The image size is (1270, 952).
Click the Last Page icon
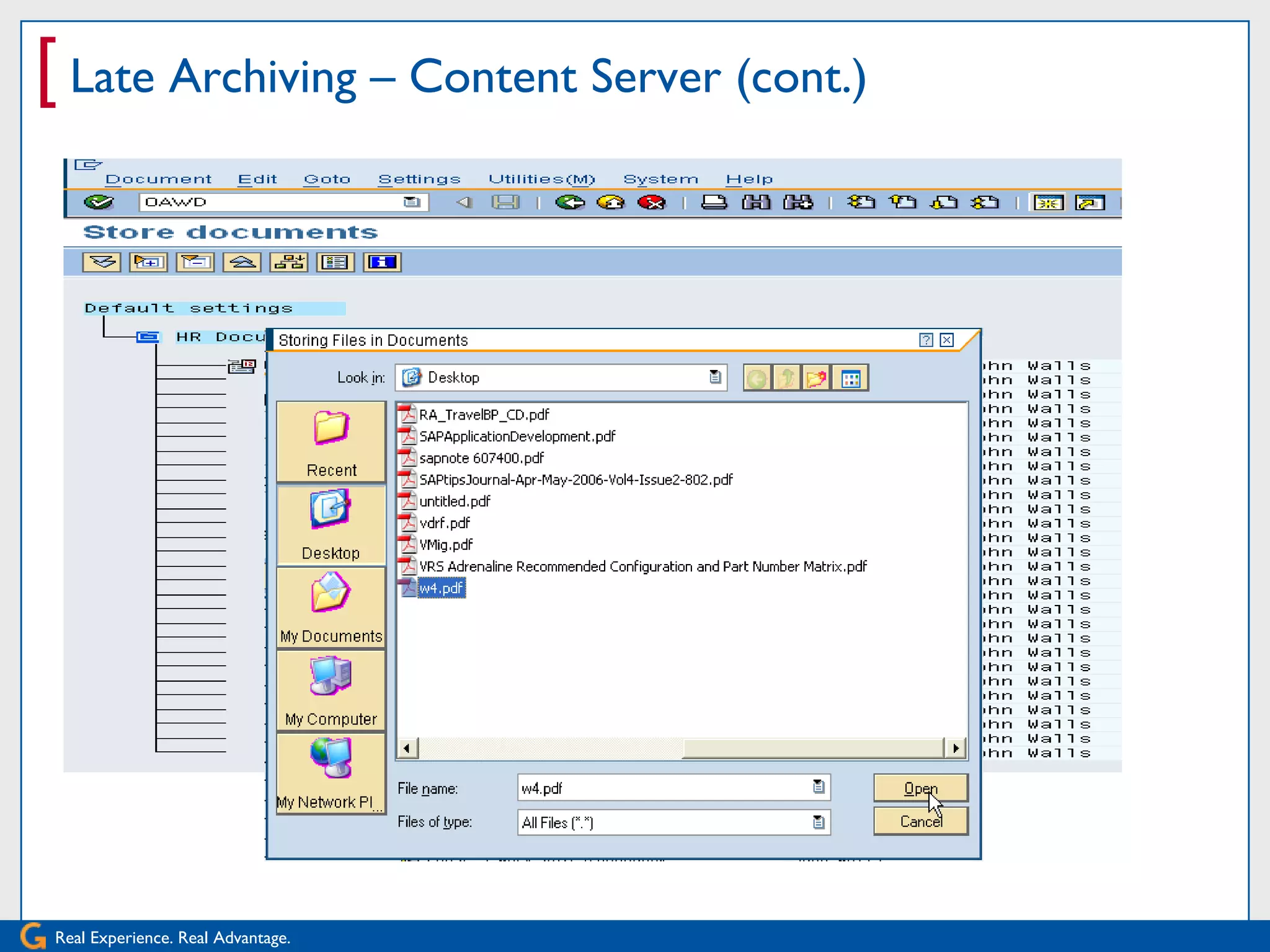(985, 202)
